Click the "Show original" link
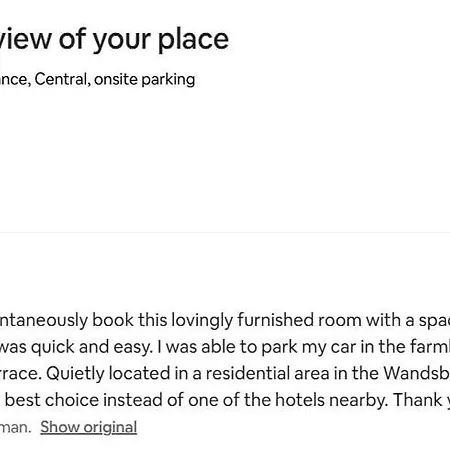This screenshot has width=450, height=450. click(89, 427)
